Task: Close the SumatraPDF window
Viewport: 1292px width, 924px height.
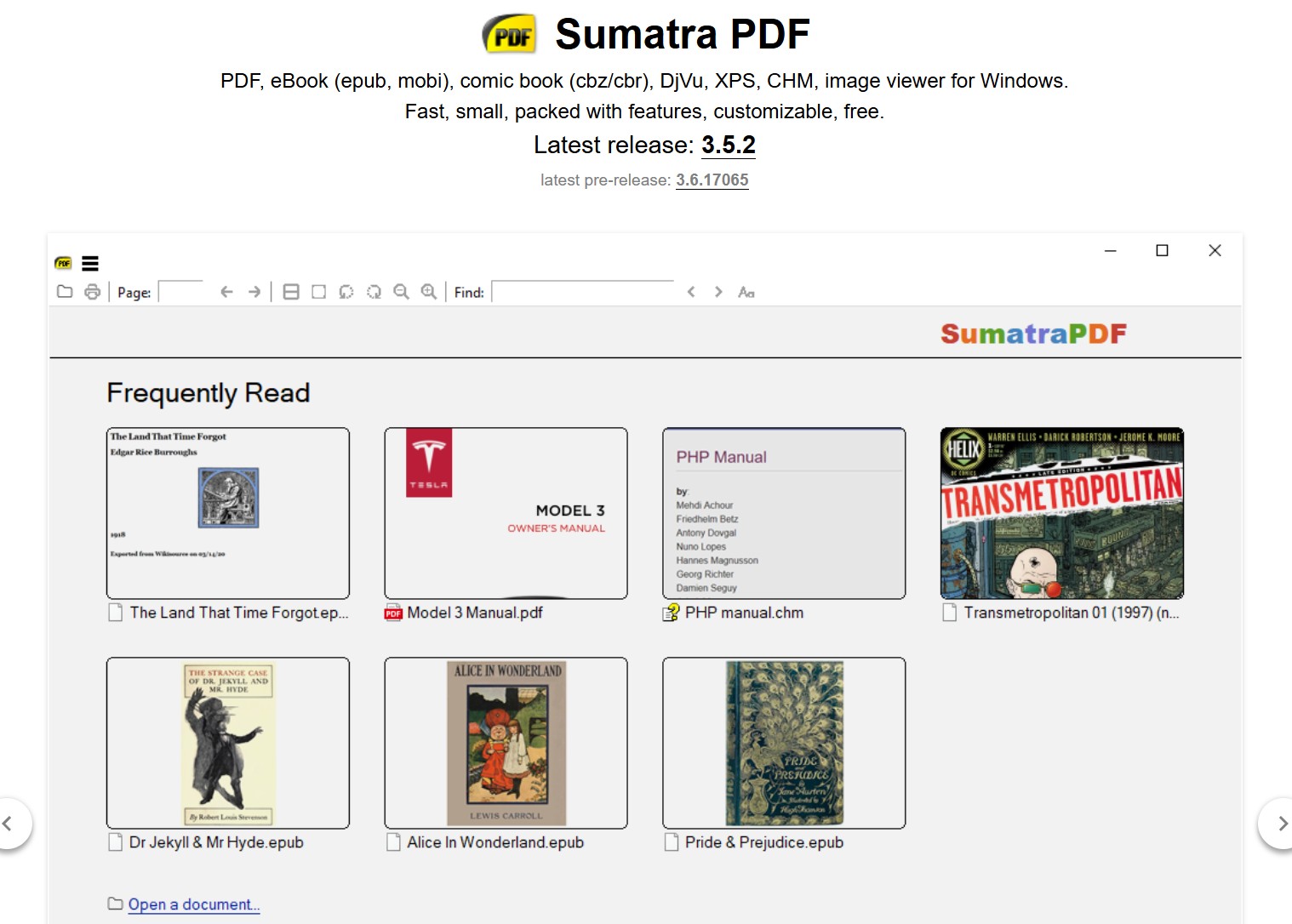Action: pyautogui.click(x=1215, y=250)
